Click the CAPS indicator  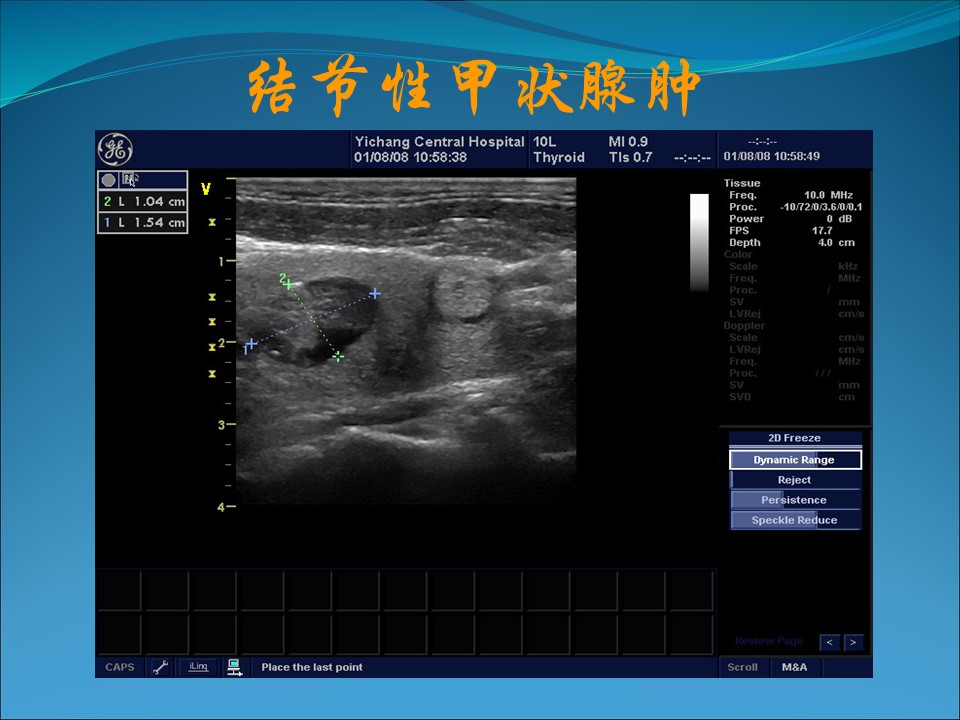tap(119, 667)
